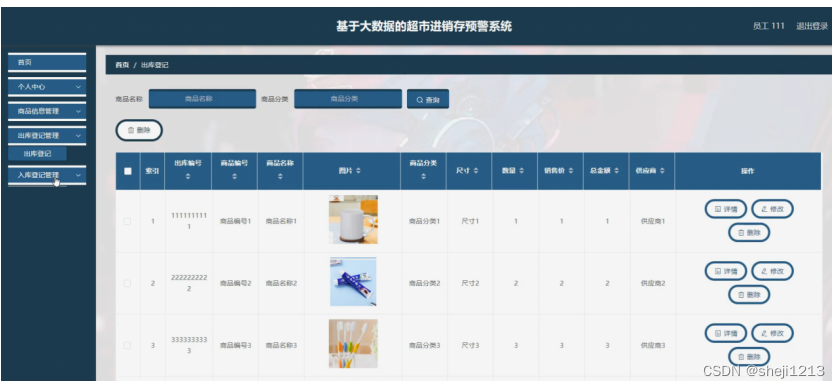Expand the 商品信息管理 sidebar menu
This screenshot has height=388, width=840.
pos(47,111)
